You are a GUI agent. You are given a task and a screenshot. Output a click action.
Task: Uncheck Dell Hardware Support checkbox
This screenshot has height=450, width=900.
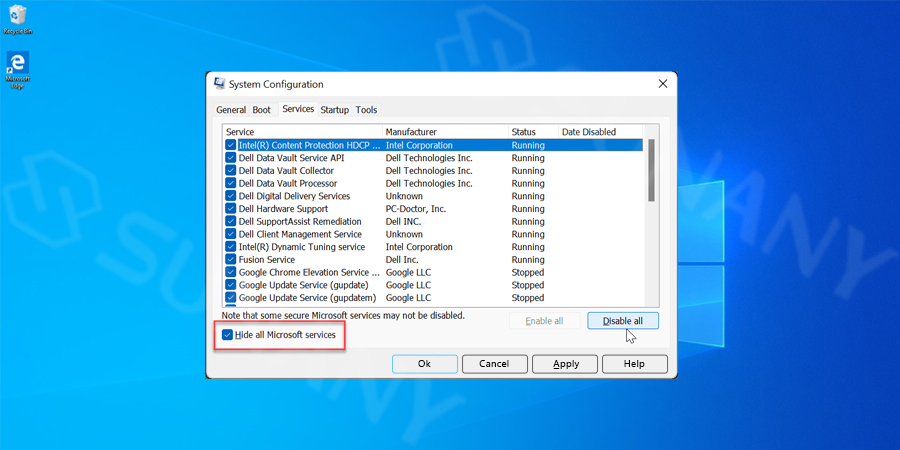tap(231, 209)
